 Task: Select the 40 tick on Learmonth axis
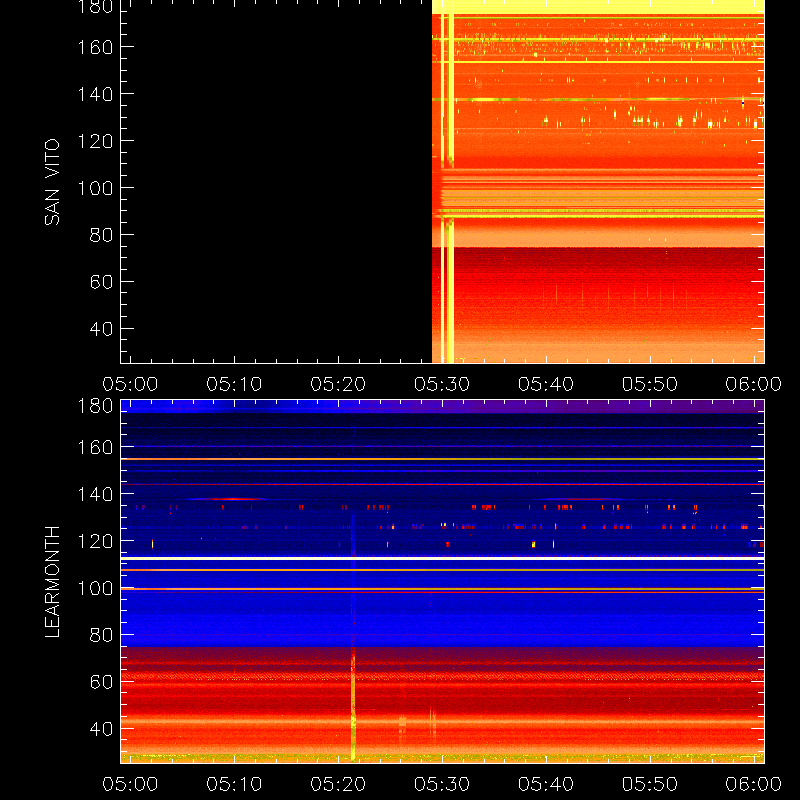[x=101, y=729]
